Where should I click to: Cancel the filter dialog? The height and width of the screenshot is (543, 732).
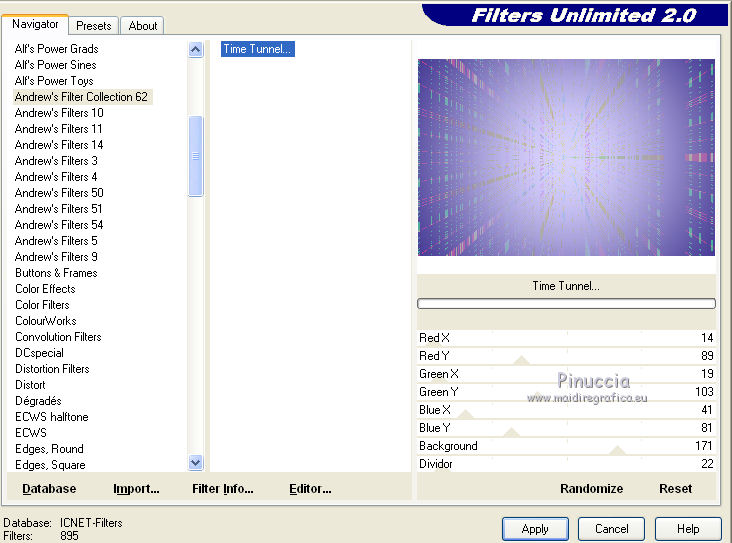(612, 529)
